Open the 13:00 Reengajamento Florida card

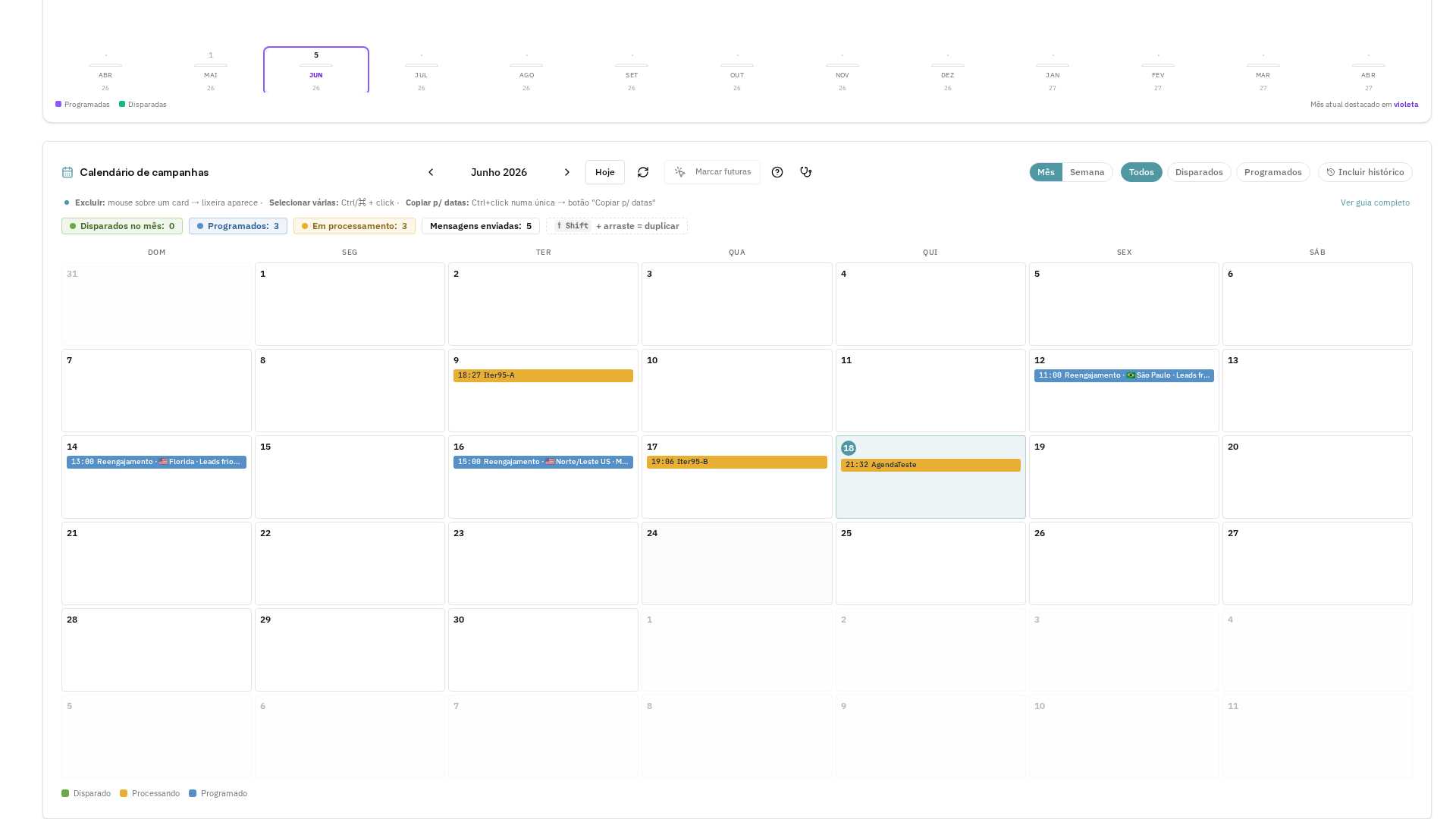[156, 462]
